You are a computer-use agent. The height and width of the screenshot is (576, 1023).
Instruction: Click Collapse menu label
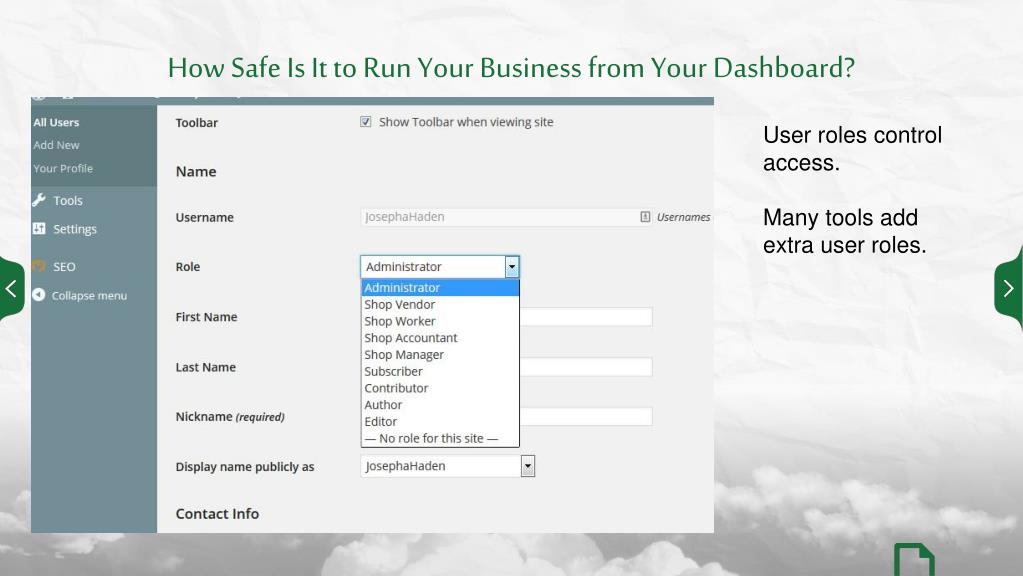click(89, 296)
